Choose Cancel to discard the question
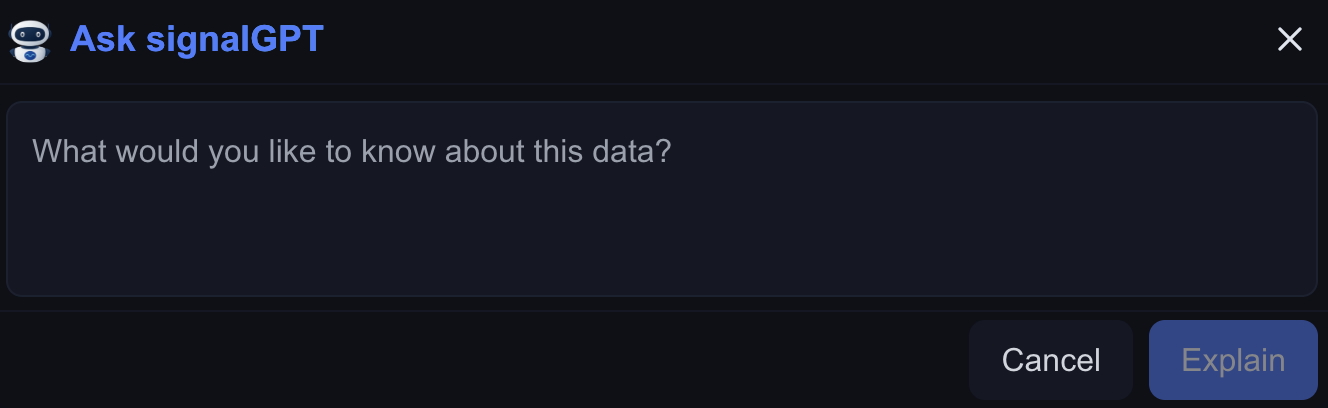Viewport: 1328px width, 408px height. click(1051, 360)
